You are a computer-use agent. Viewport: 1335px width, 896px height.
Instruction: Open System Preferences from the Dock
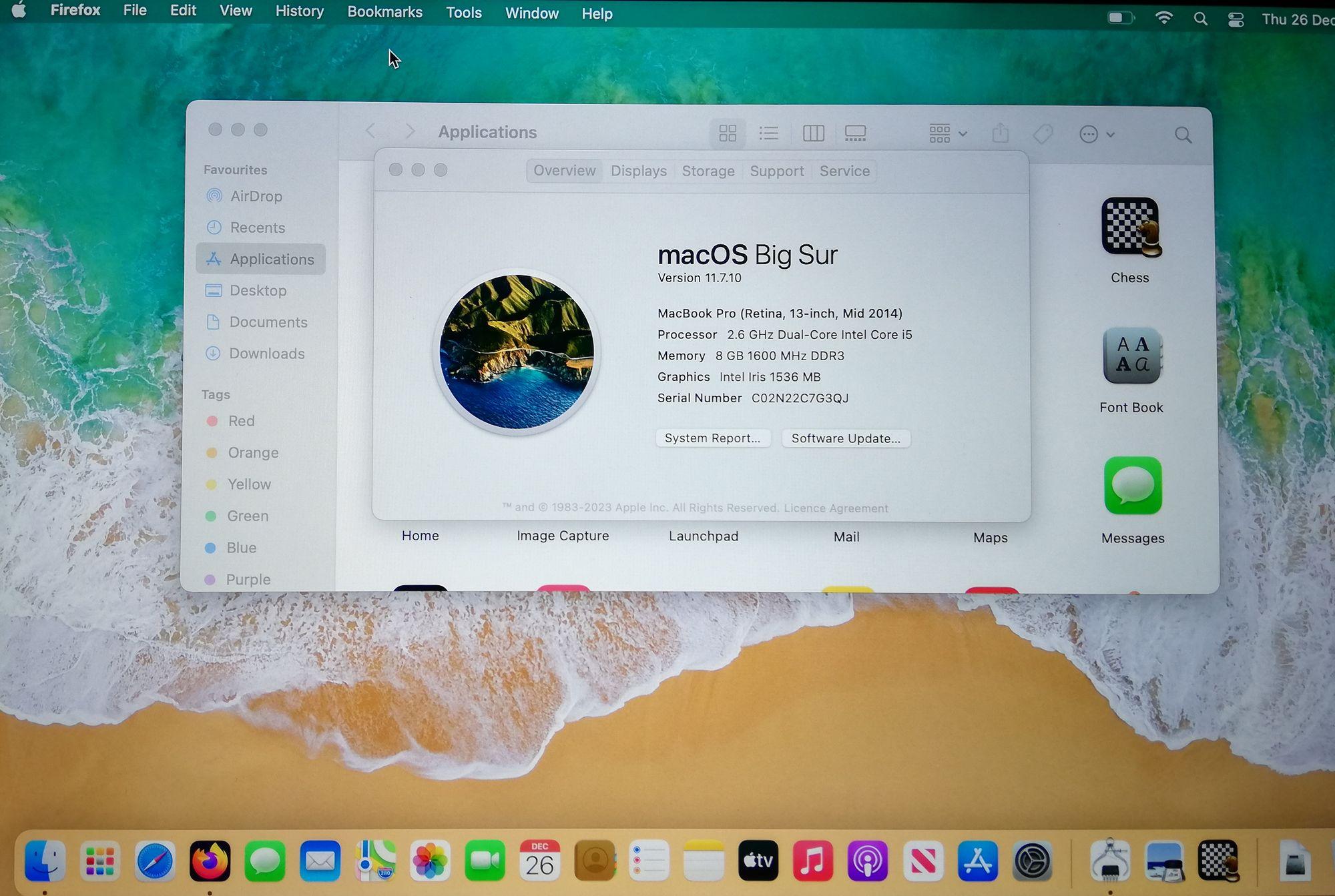(x=1033, y=861)
